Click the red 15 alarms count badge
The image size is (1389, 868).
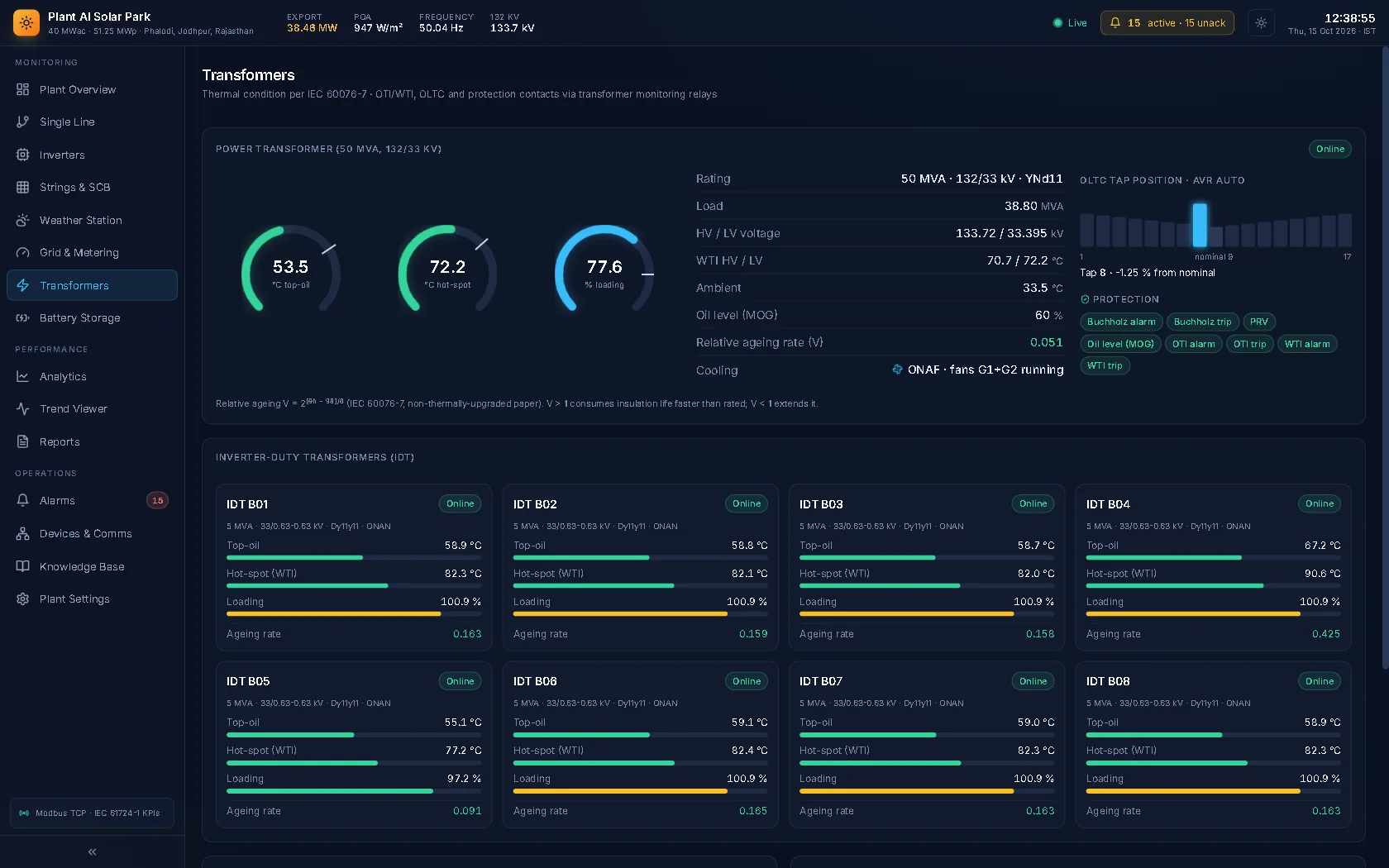(x=157, y=500)
